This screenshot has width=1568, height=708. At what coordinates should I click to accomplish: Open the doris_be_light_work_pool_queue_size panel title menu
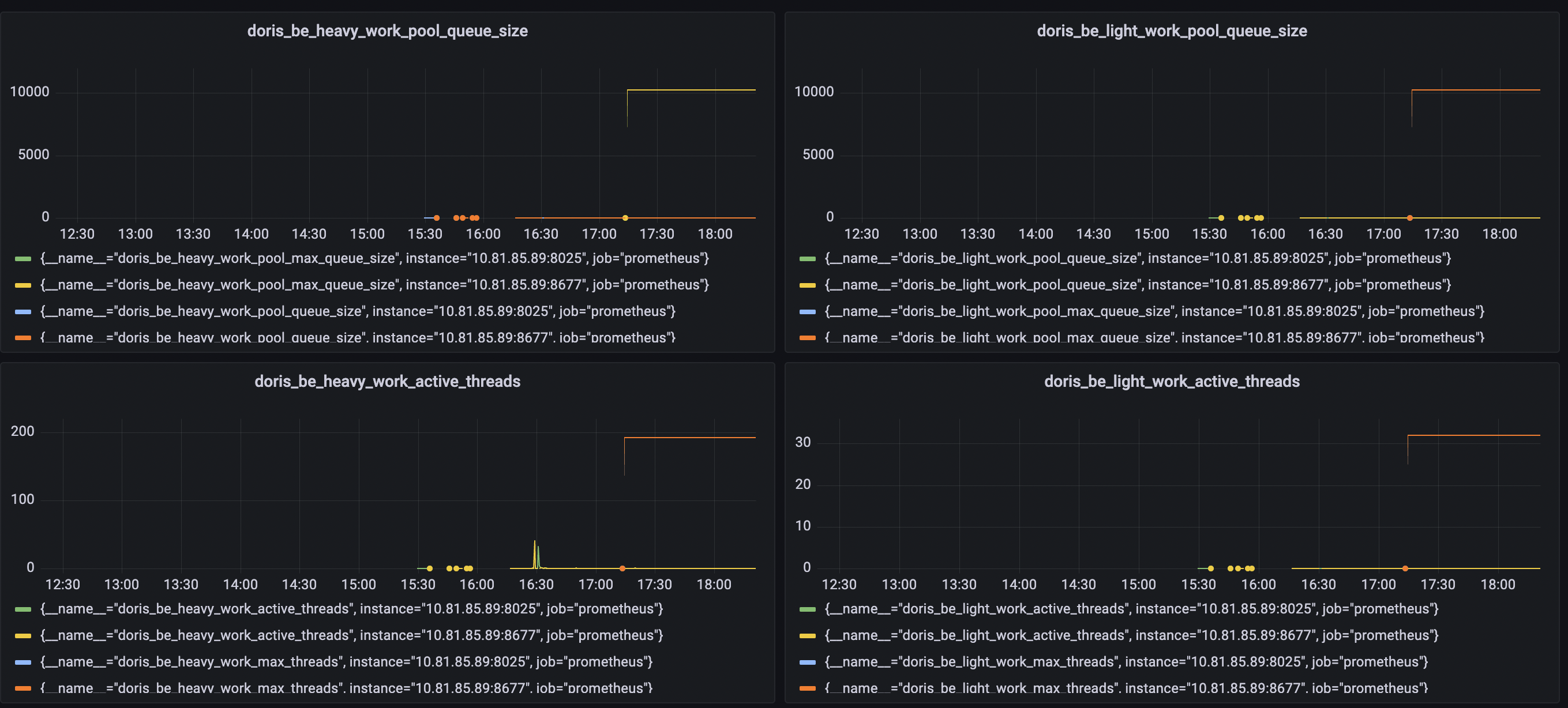coord(1172,31)
